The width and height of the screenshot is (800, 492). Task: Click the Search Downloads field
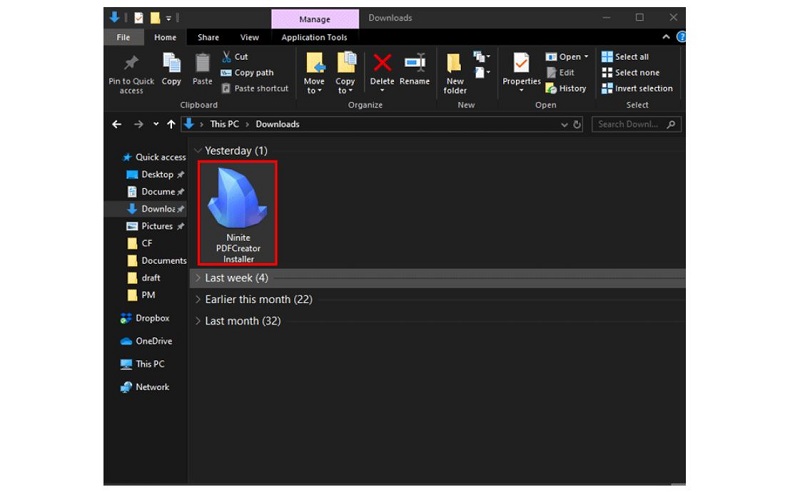[636, 124]
